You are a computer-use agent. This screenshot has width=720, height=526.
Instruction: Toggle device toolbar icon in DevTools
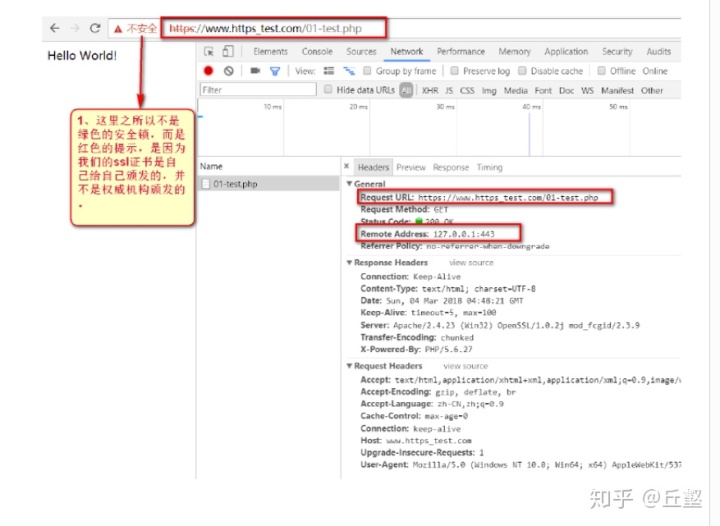(228, 51)
